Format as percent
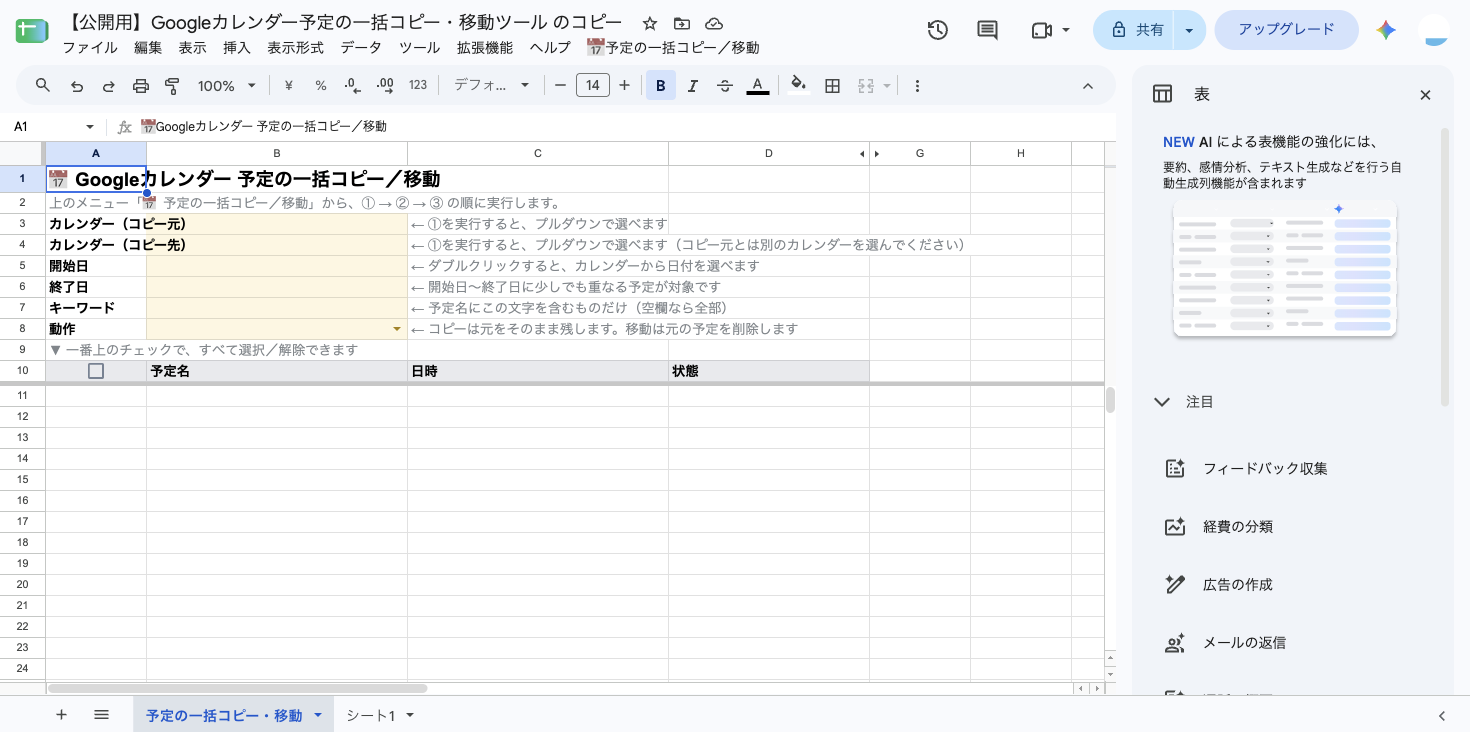This screenshot has height=732, width=1470. click(x=321, y=86)
